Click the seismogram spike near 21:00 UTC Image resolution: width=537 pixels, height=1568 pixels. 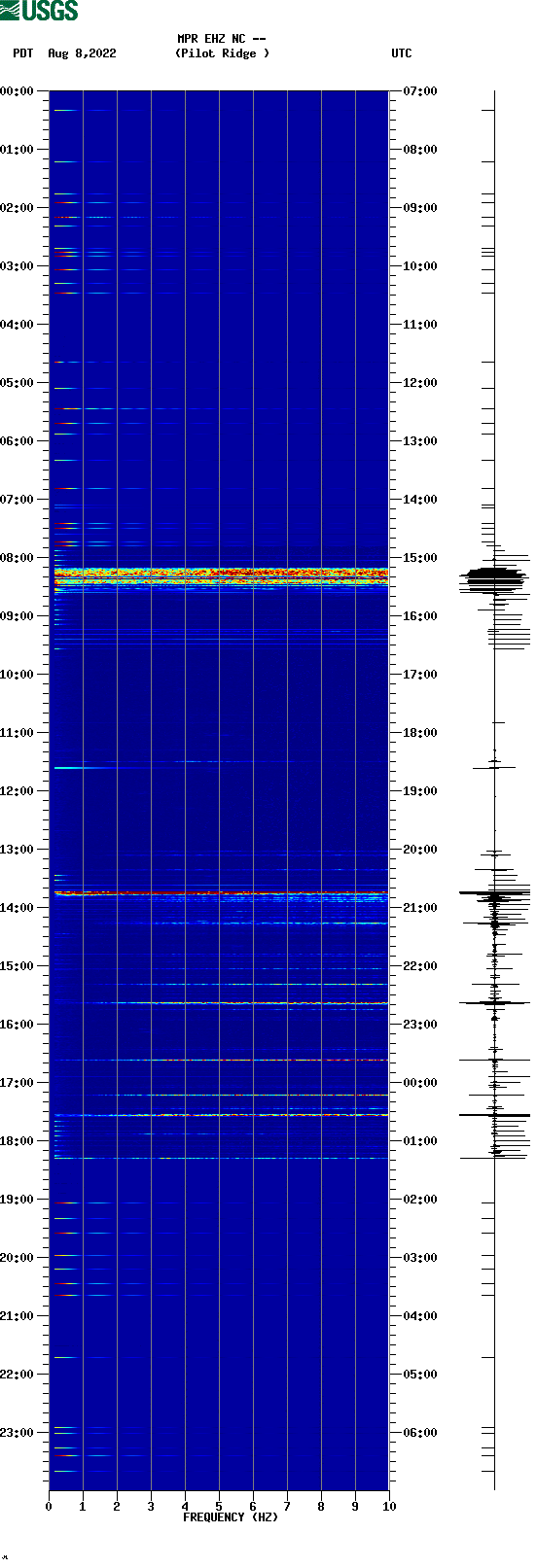495,892
